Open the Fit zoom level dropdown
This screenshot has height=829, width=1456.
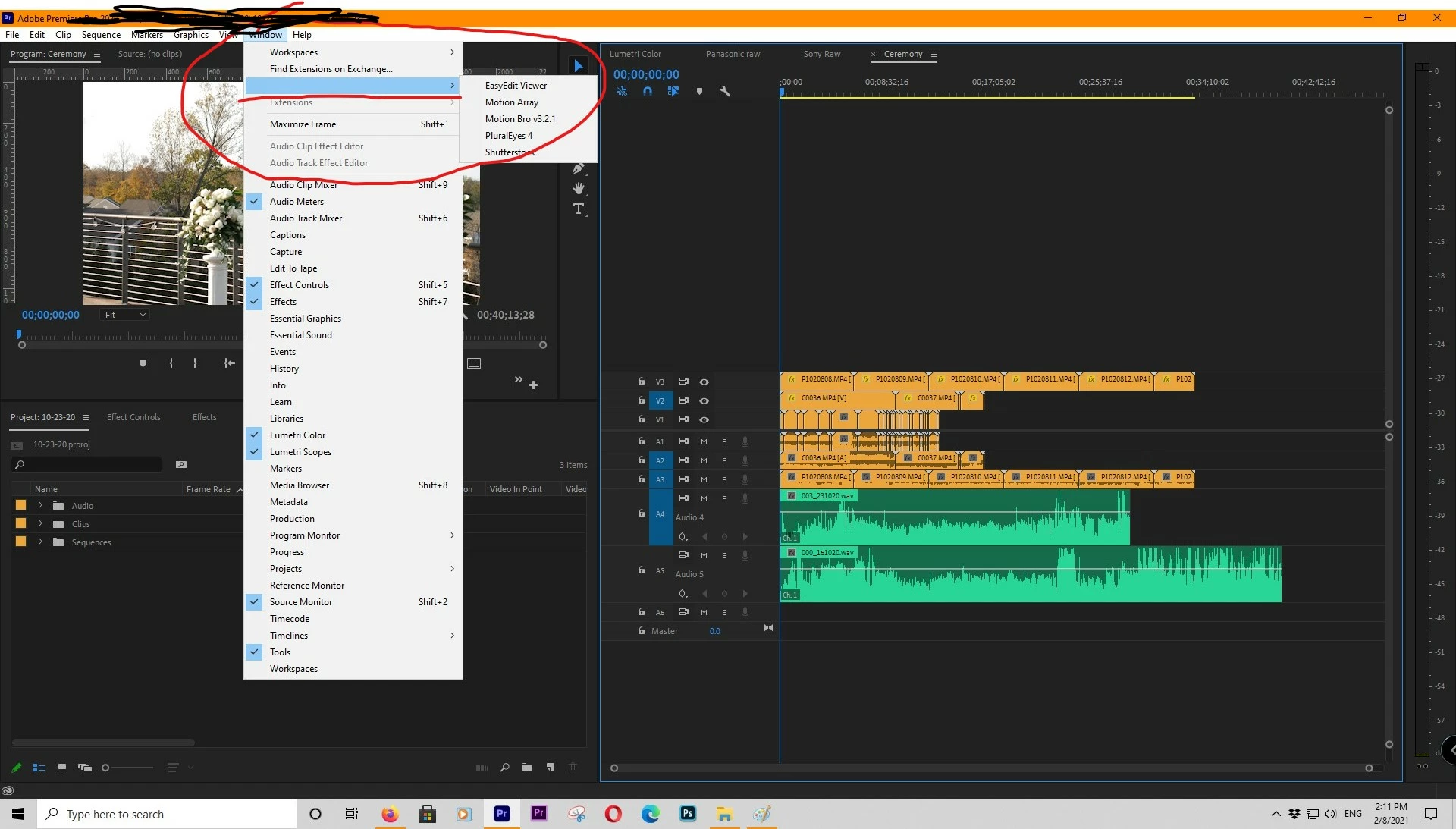point(125,315)
